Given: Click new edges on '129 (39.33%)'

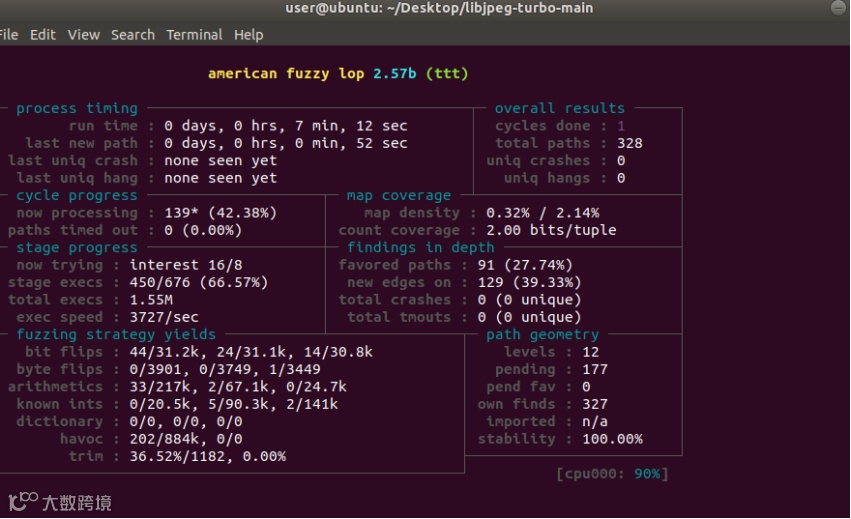Looking at the screenshot, I should coord(529,282).
